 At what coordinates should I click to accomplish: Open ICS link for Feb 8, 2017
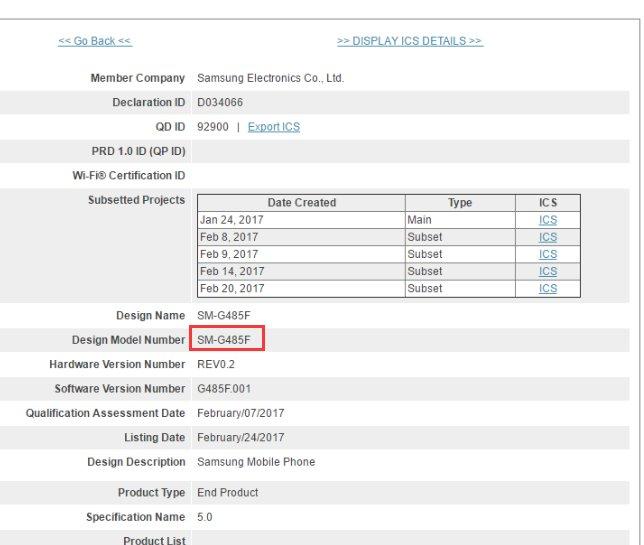548,237
